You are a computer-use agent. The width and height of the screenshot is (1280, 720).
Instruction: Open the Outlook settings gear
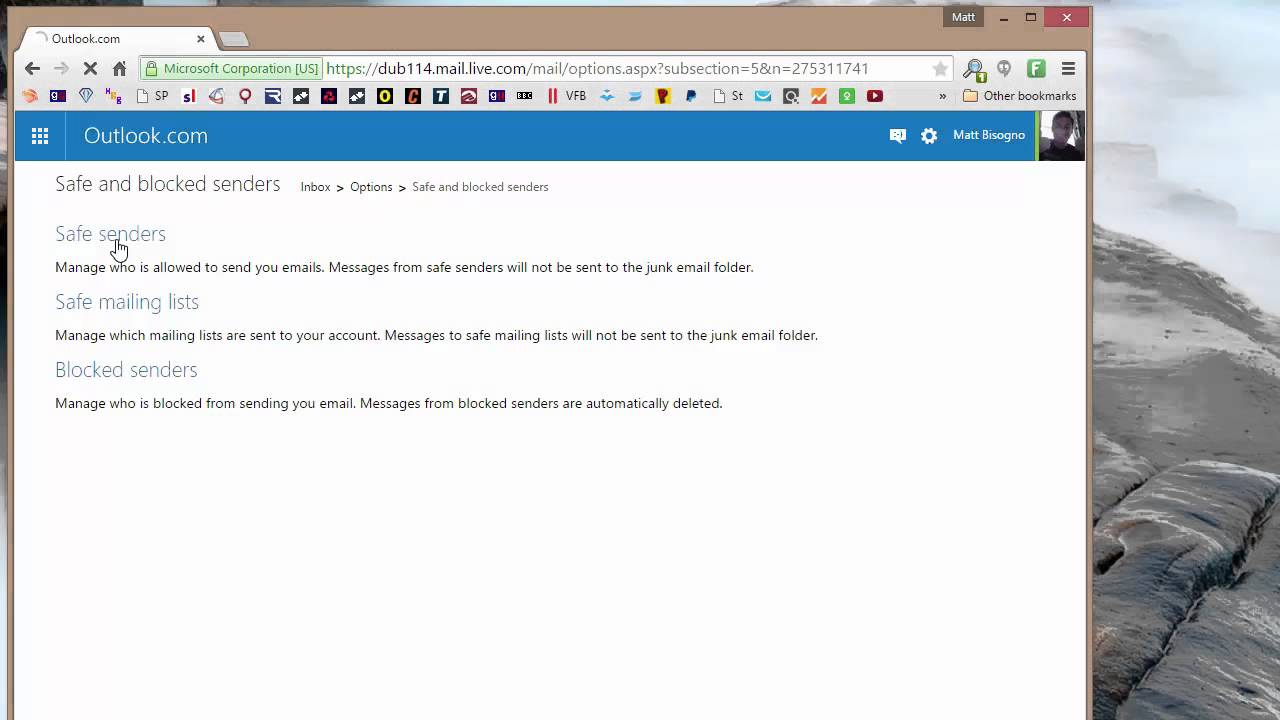pyautogui.click(x=929, y=136)
